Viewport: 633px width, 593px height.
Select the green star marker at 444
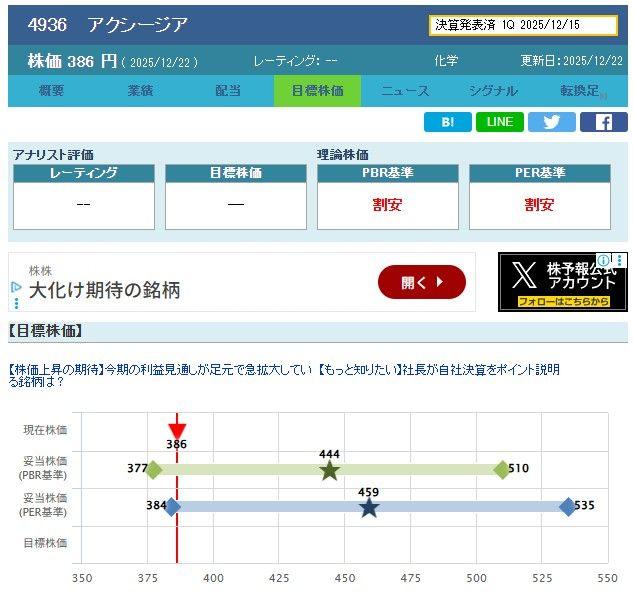point(329,470)
